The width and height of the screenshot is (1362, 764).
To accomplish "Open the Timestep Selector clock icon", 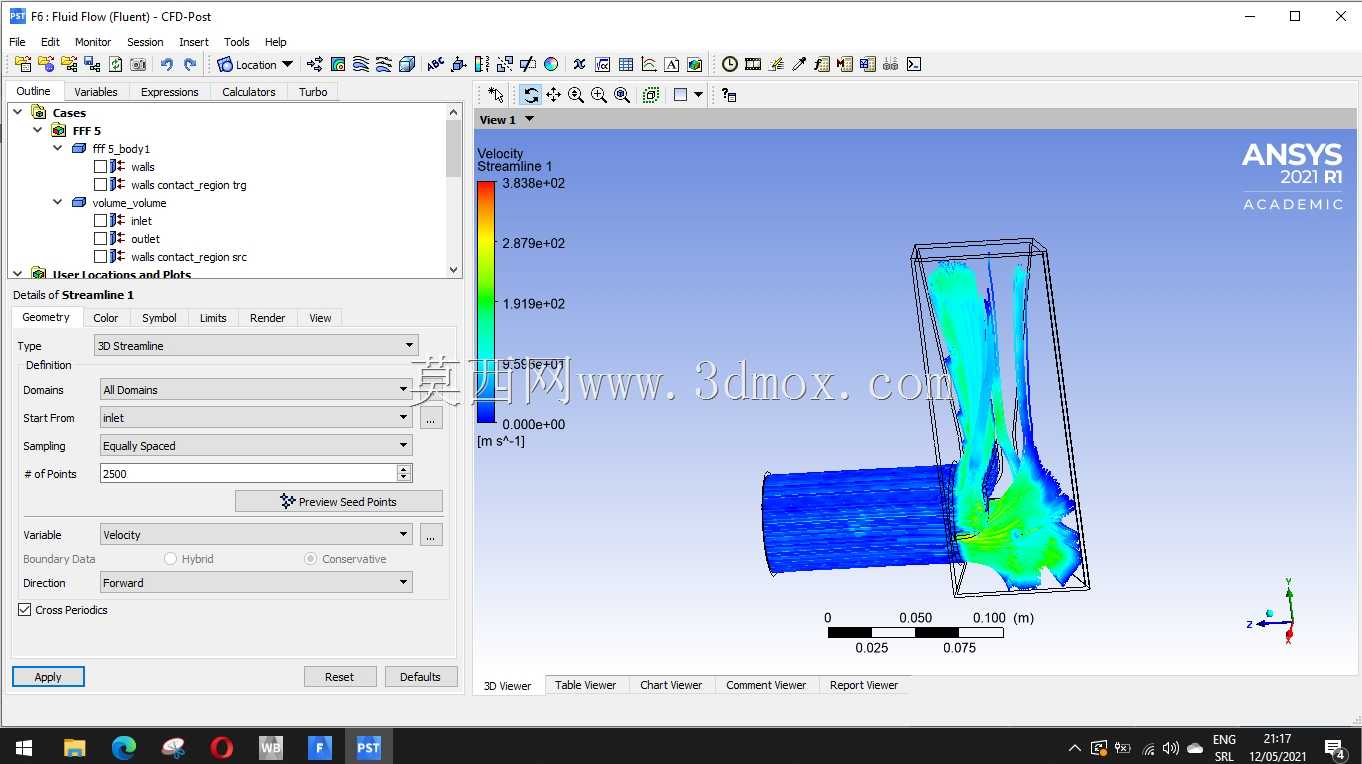I will tap(730, 64).
